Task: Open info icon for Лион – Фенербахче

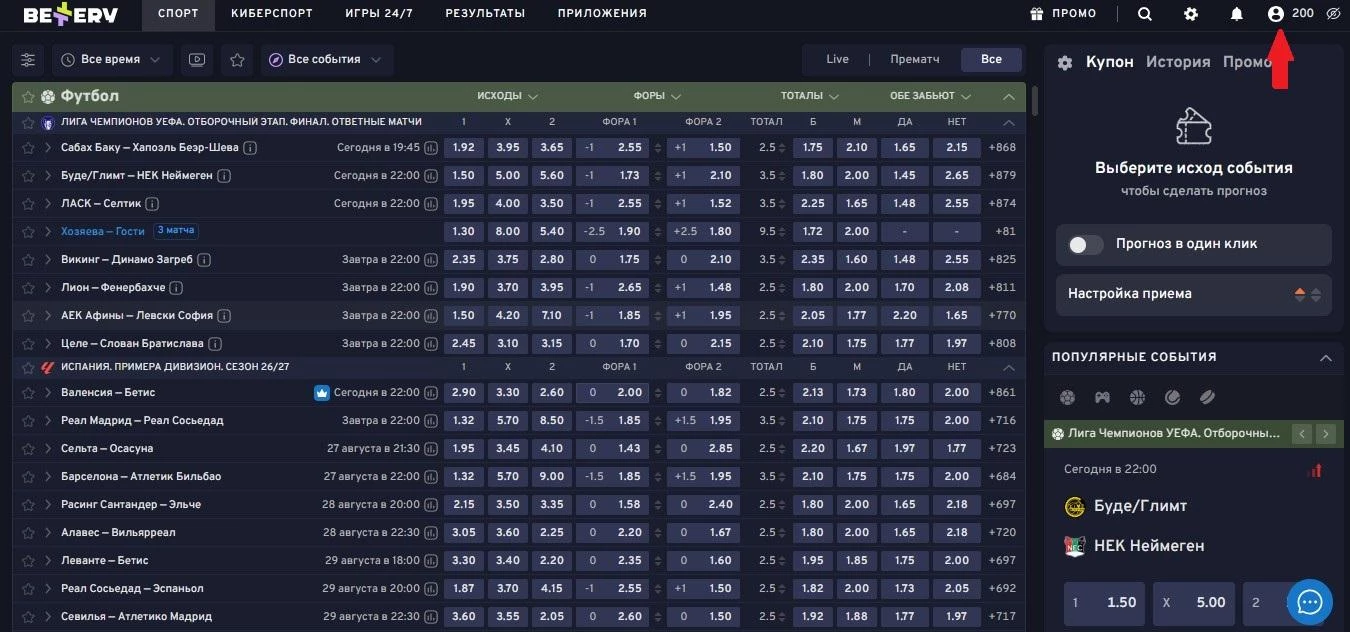Action: [x=176, y=288]
